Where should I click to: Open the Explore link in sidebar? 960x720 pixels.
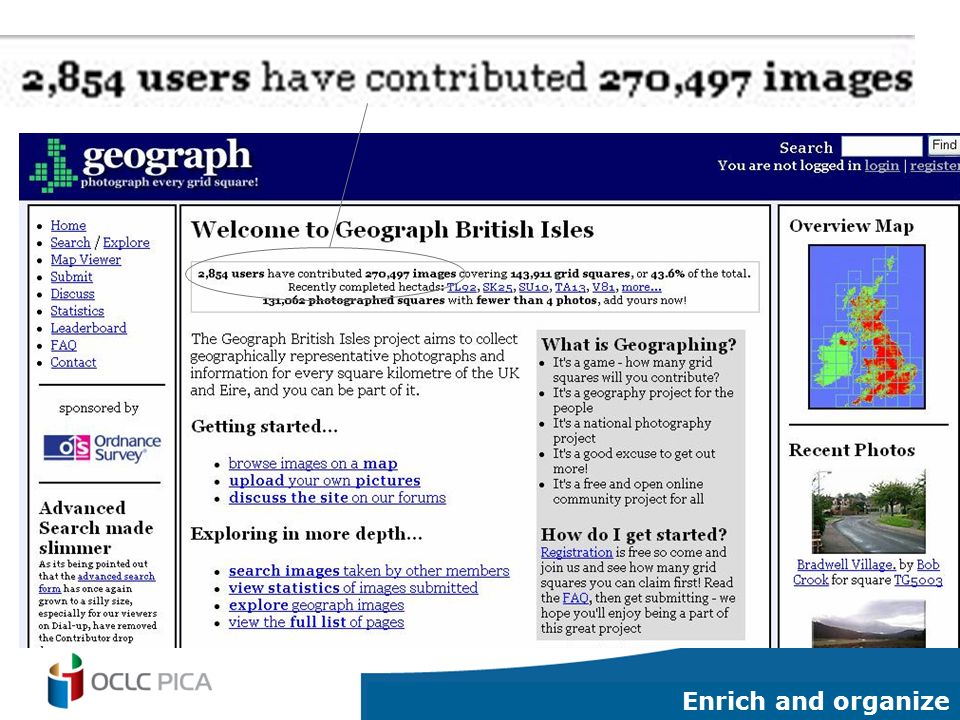(126, 242)
